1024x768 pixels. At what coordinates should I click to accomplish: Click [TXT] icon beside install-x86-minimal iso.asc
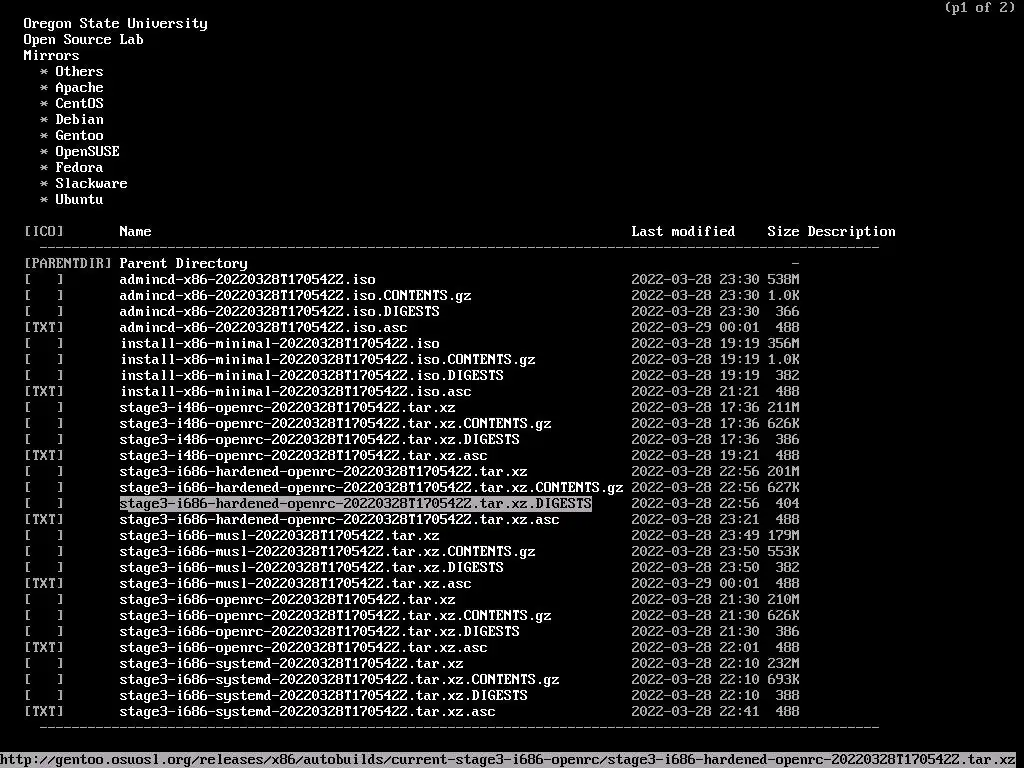tap(44, 391)
